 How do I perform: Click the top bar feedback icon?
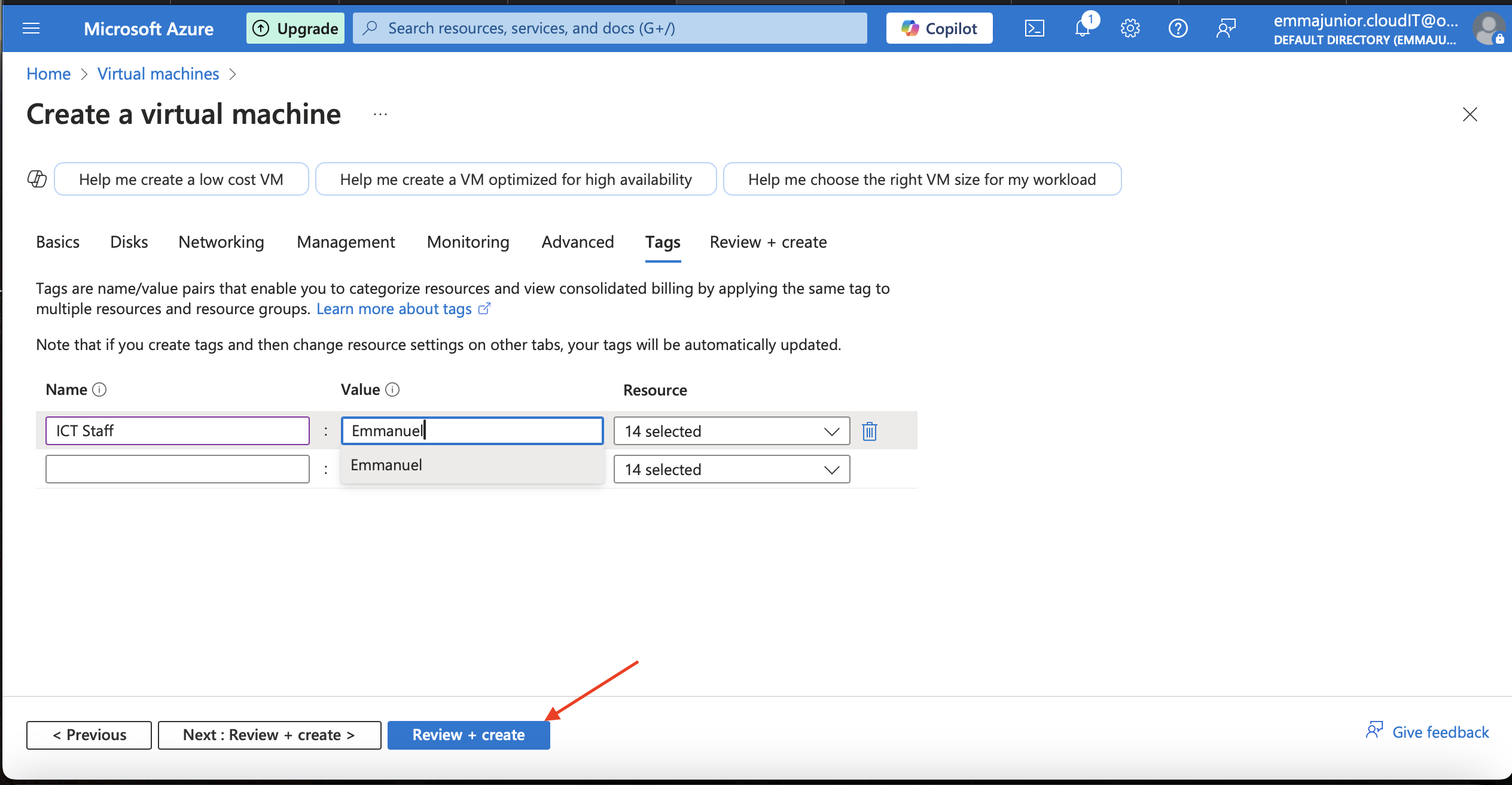[x=1226, y=28]
